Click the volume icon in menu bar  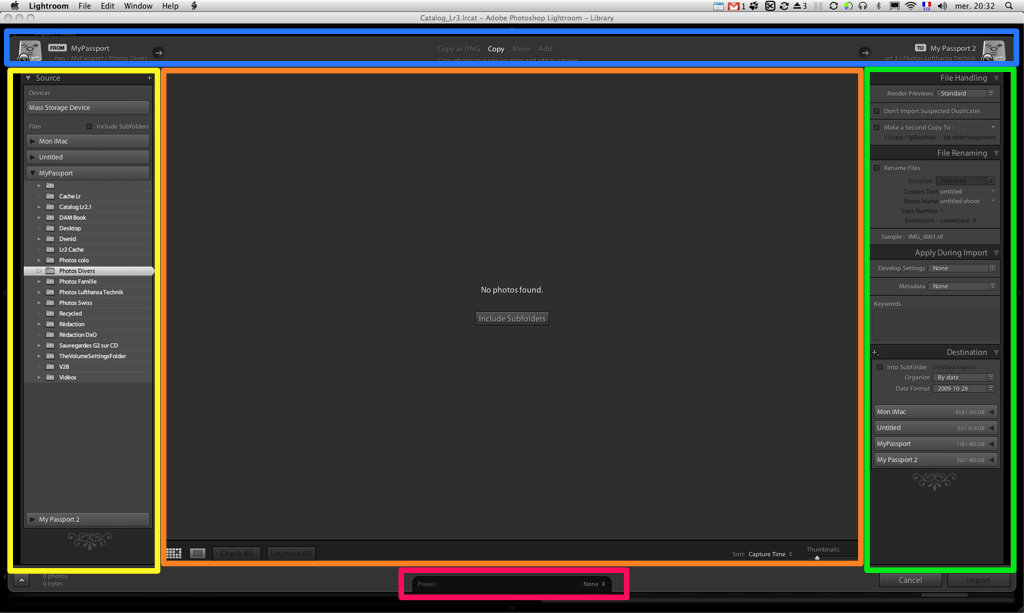(x=942, y=6)
